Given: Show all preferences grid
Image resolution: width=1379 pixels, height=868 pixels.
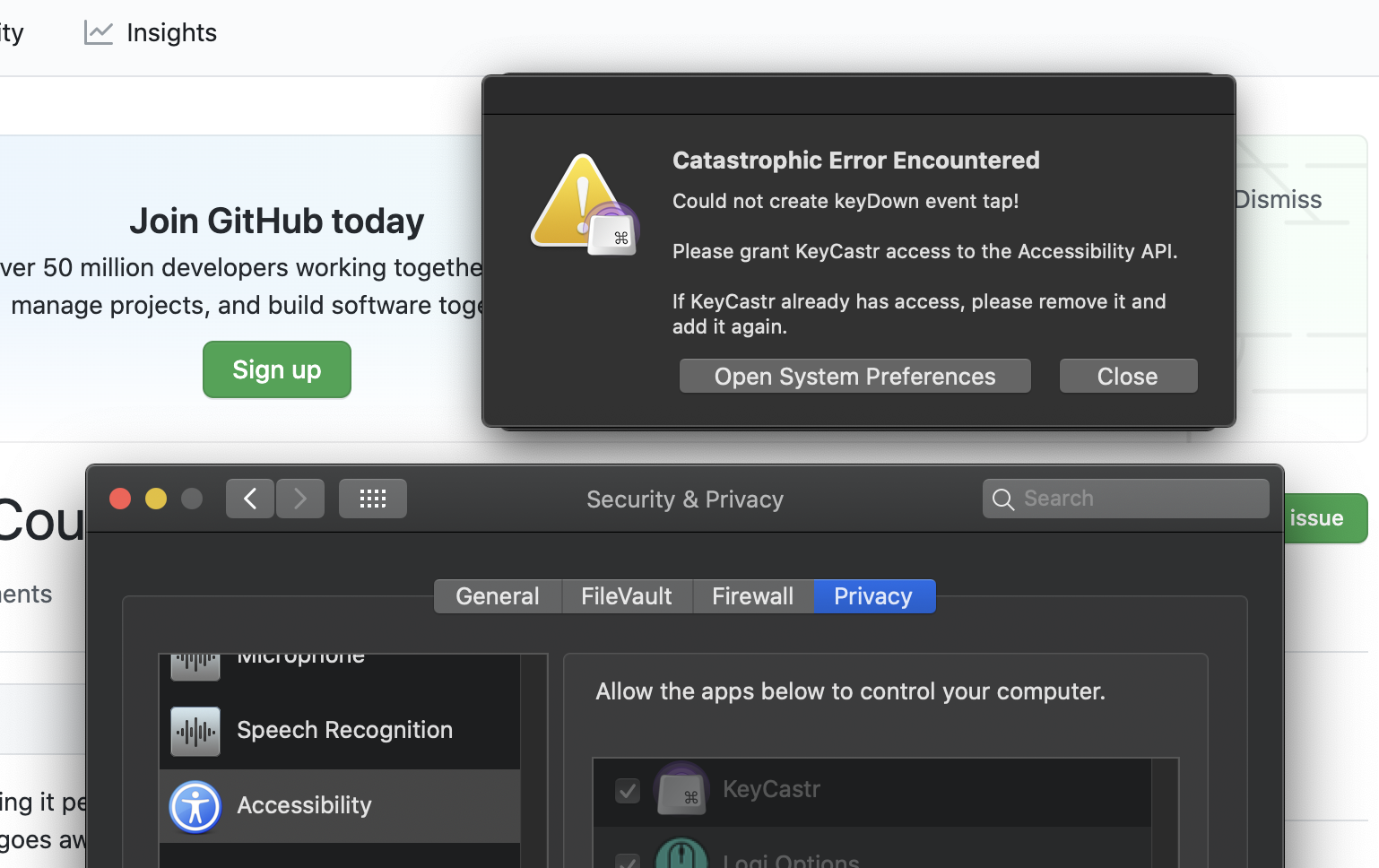Looking at the screenshot, I should (373, 499).
